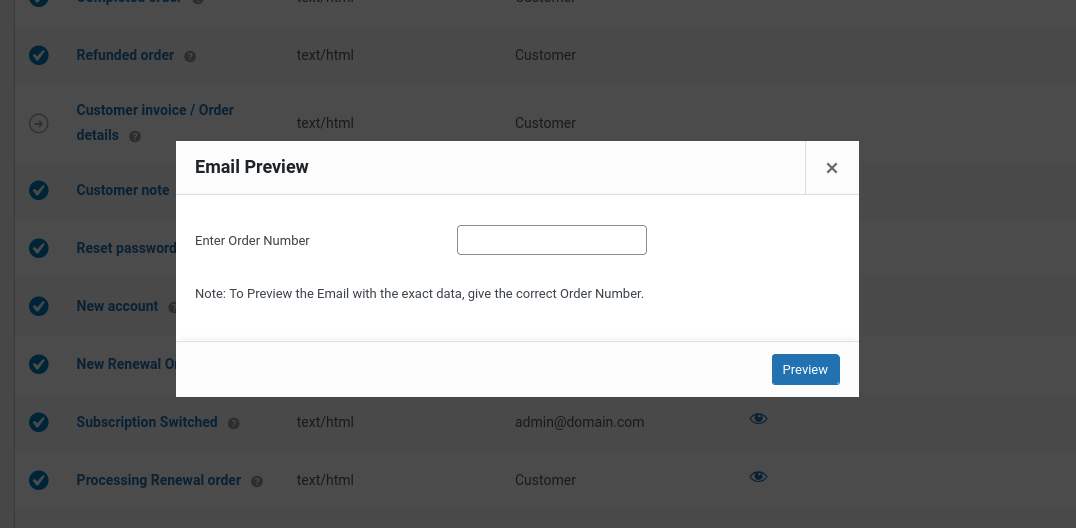The width and height of the screenshot is (1076, 528).
Task: Click the Processing Renewal order checkmark icon
Action: tap(39, 480)
